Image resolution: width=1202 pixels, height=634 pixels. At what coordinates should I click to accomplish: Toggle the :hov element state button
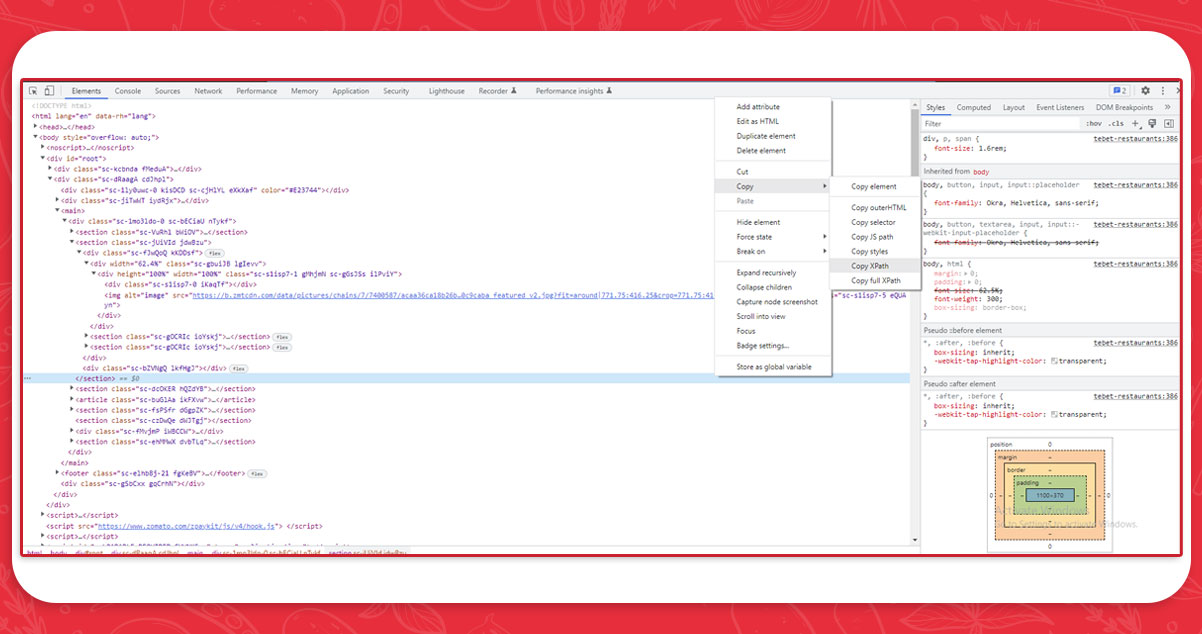pyautogui.click(x=1093, y=124)
